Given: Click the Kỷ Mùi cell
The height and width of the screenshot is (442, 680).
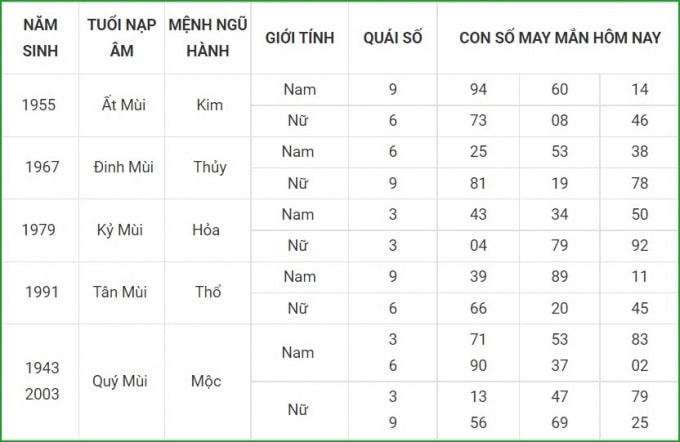Looking at the screenshot, I should tap(120, 230).
